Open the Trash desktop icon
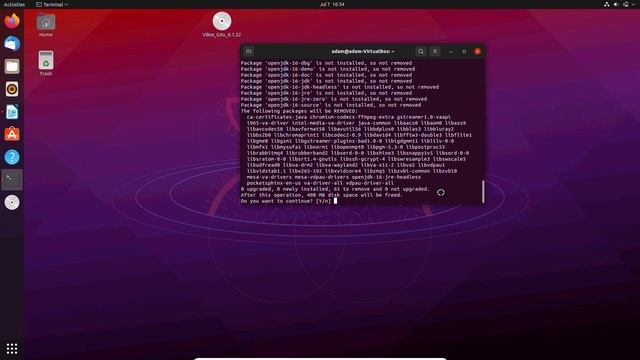Image resolution: width=640 pixels, height=360 pixels. pos(46,63)
